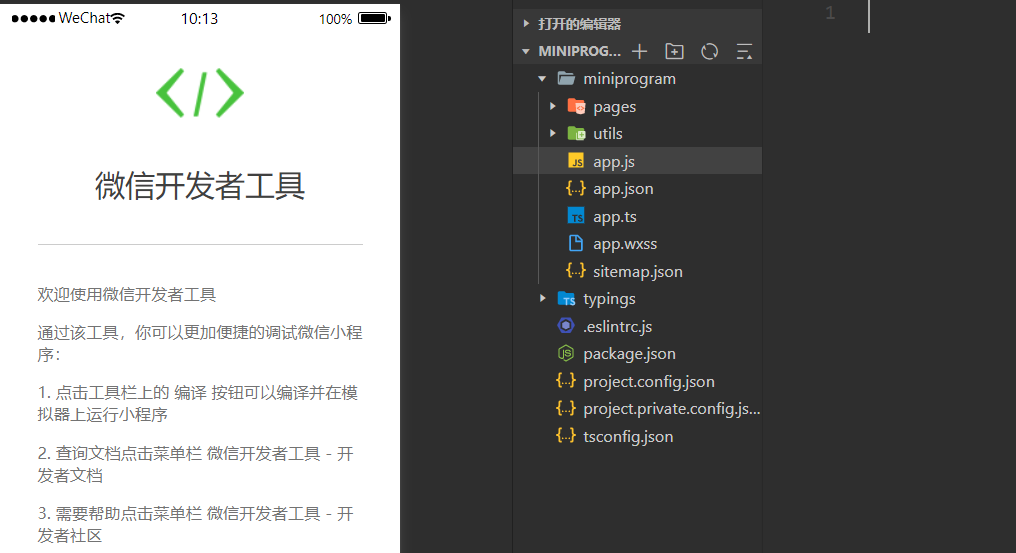The height and width of the screenshot is (553, 1016).
Task: Click the JS icon of app.js
Action: (x=576, y=161)
